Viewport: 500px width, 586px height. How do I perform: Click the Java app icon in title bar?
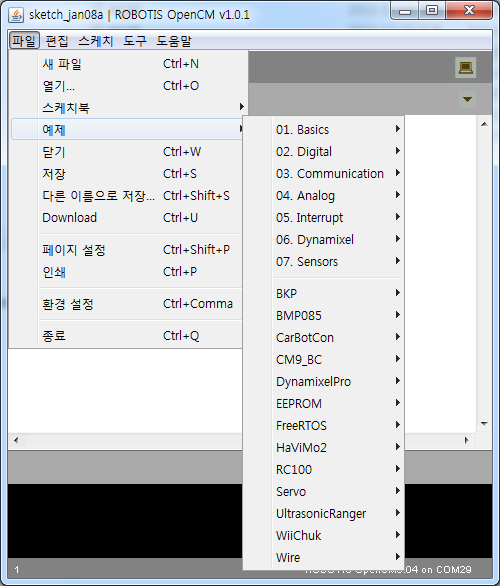tap(16, 15)
